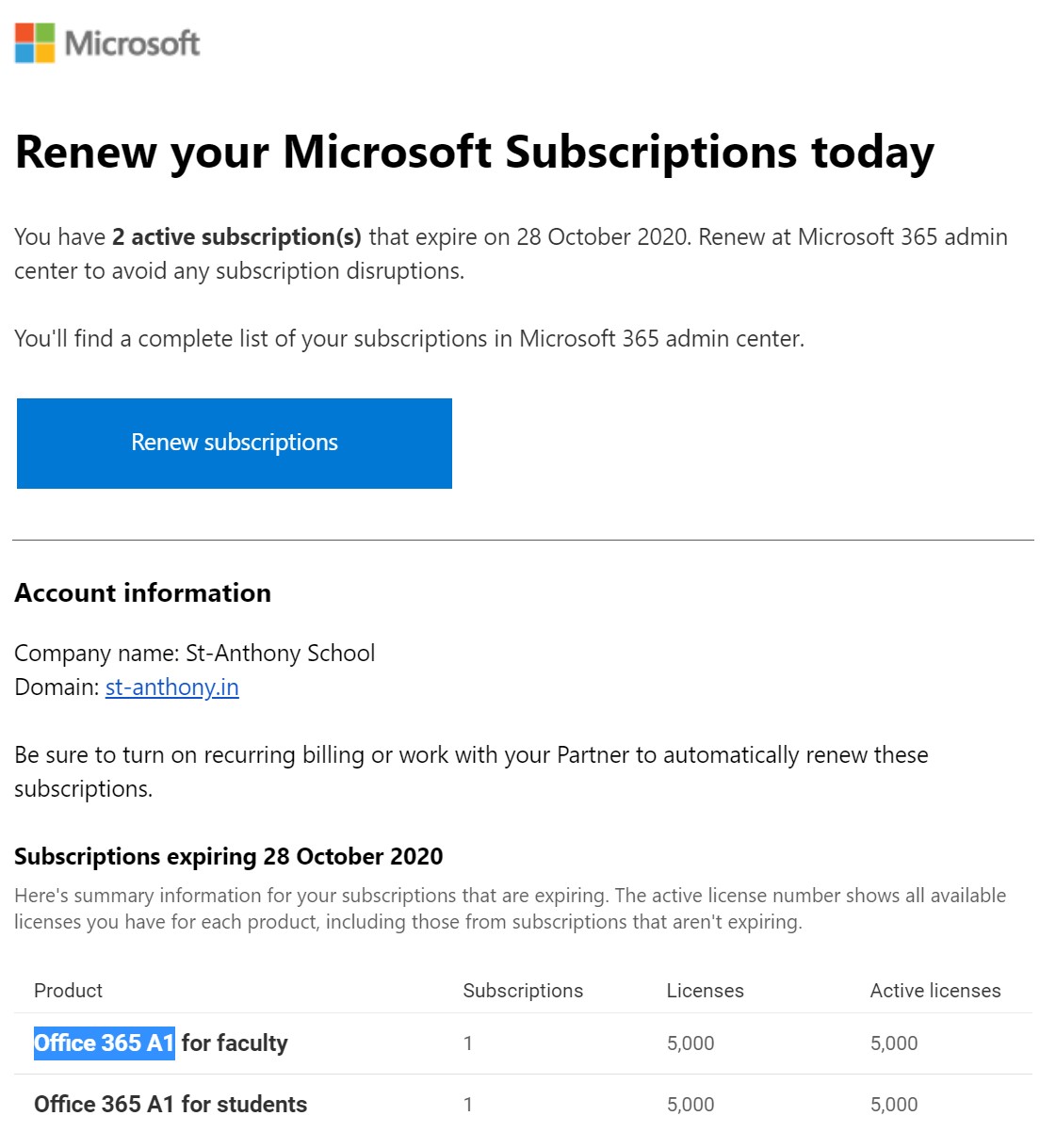1056x1148 pixels.
Task: Click the Subscriptions expiring 28 October 2020 heading
Action: (x=229, y=856)
